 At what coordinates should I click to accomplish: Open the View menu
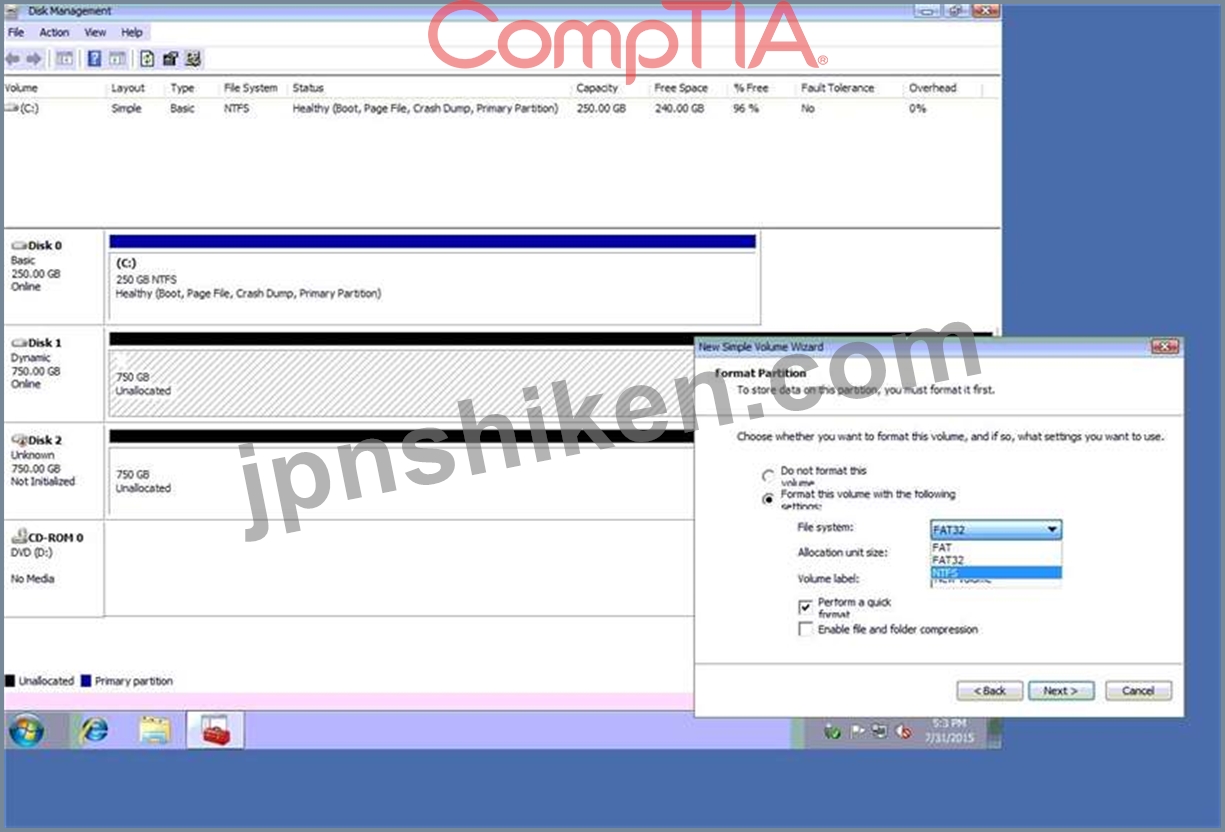click(95, 33)
